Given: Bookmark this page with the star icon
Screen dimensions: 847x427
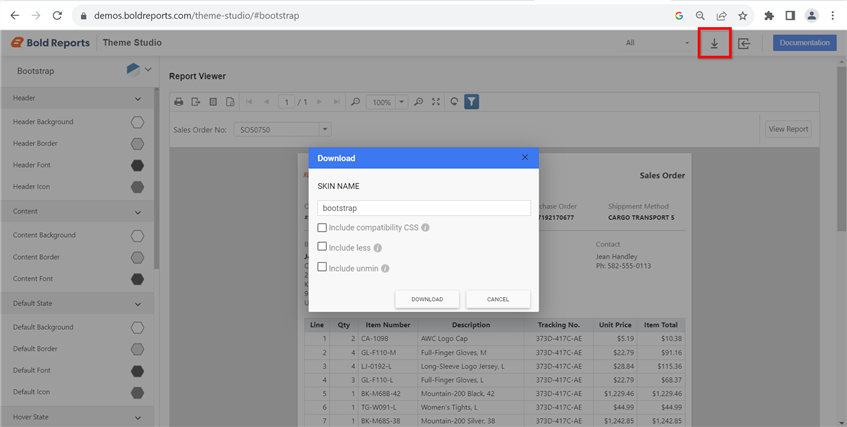Looking at the screenshot, I should (x=743, y=16).
